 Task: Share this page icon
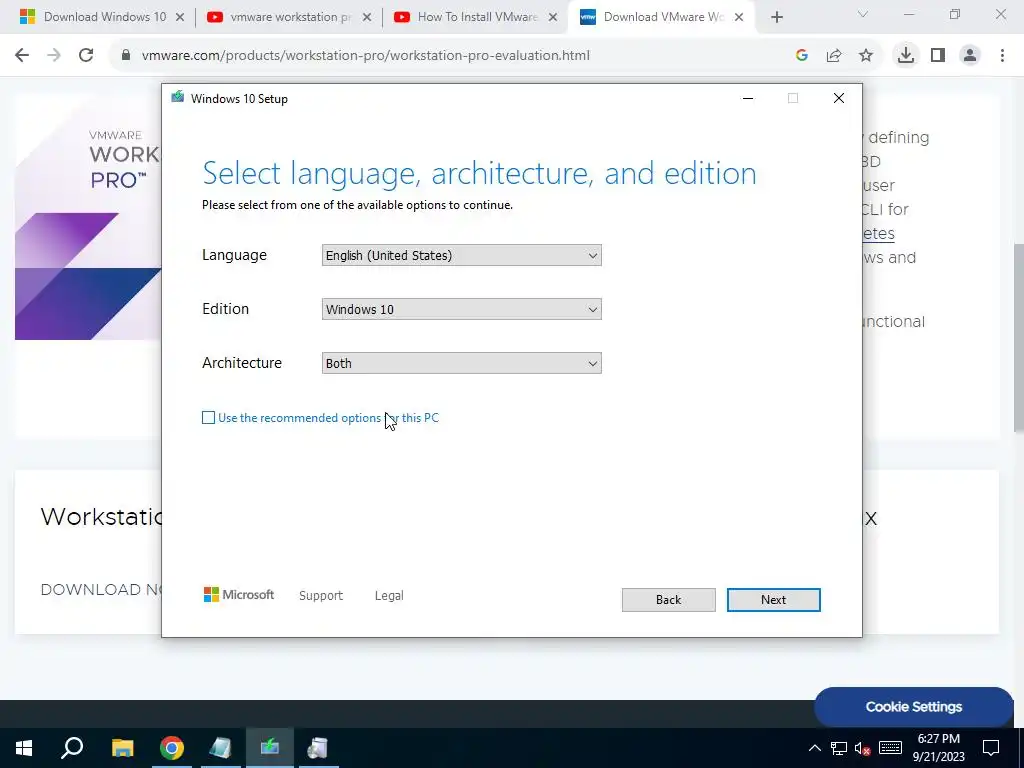834,56
